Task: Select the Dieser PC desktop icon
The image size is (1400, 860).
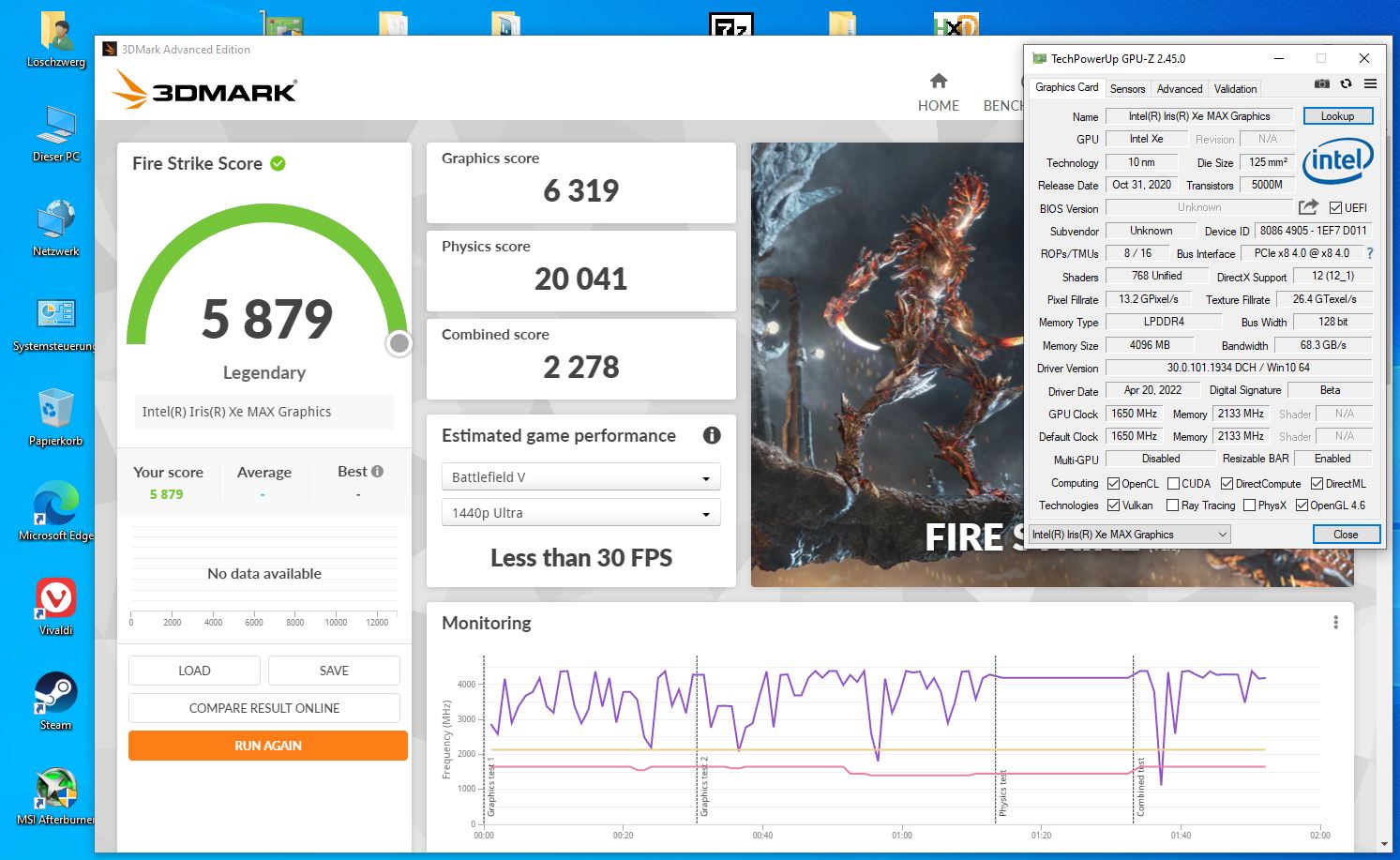Action: tap(56, 134)
